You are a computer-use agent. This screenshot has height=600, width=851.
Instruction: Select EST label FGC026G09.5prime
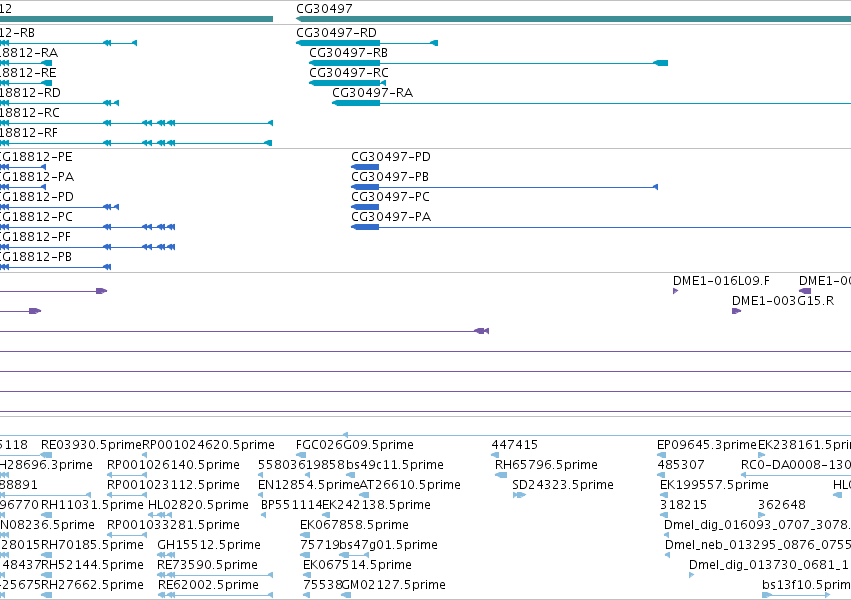354,445
